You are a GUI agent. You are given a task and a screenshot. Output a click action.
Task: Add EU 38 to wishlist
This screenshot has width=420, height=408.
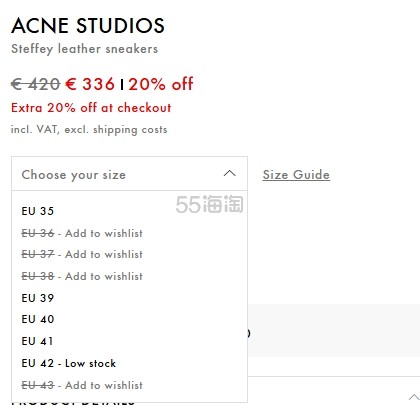[129, 276]
